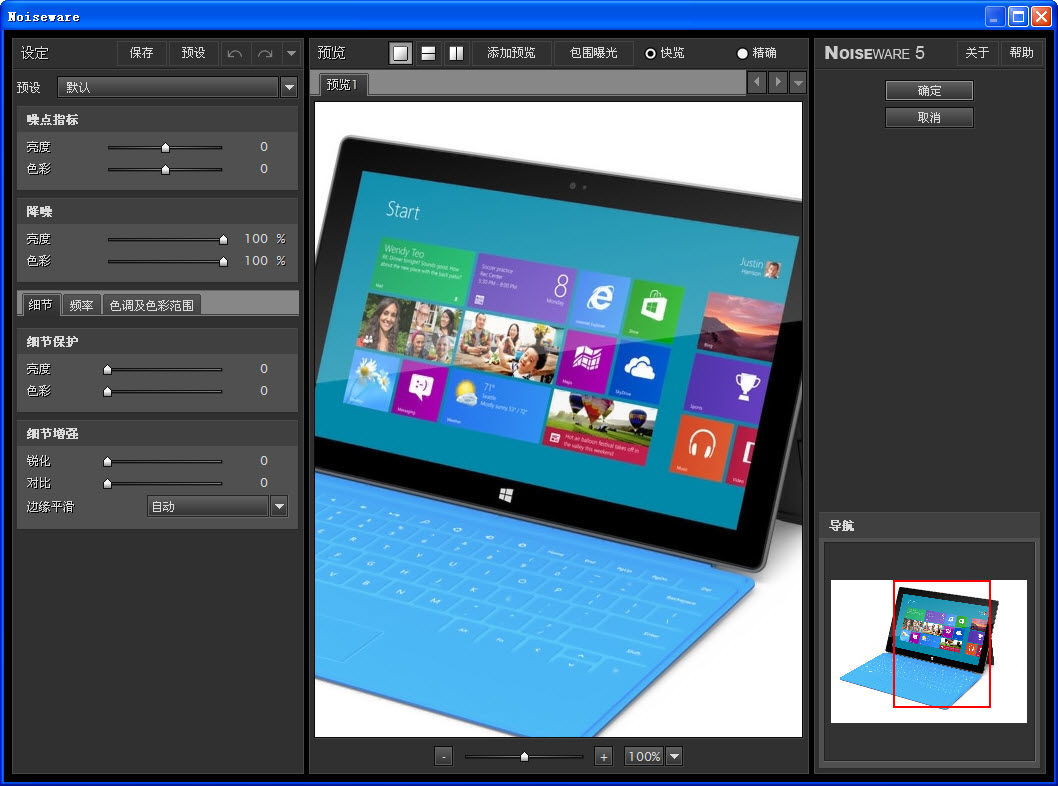
Task: Click the navigator thumbnail image
Action: [928, 651]
